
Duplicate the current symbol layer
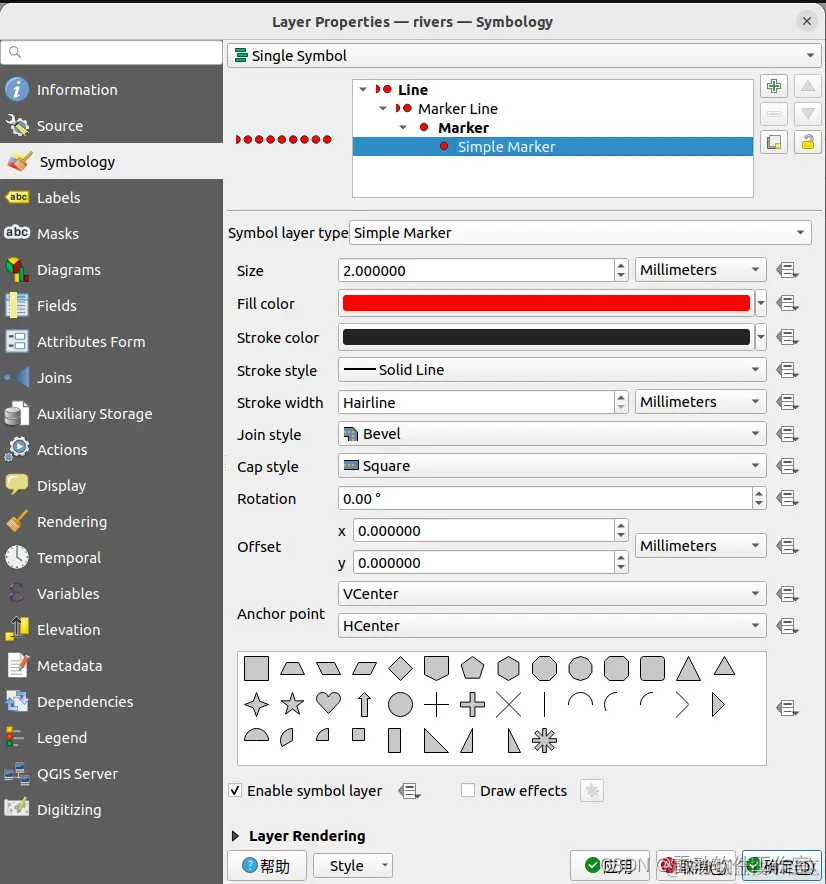click(774, 142)
